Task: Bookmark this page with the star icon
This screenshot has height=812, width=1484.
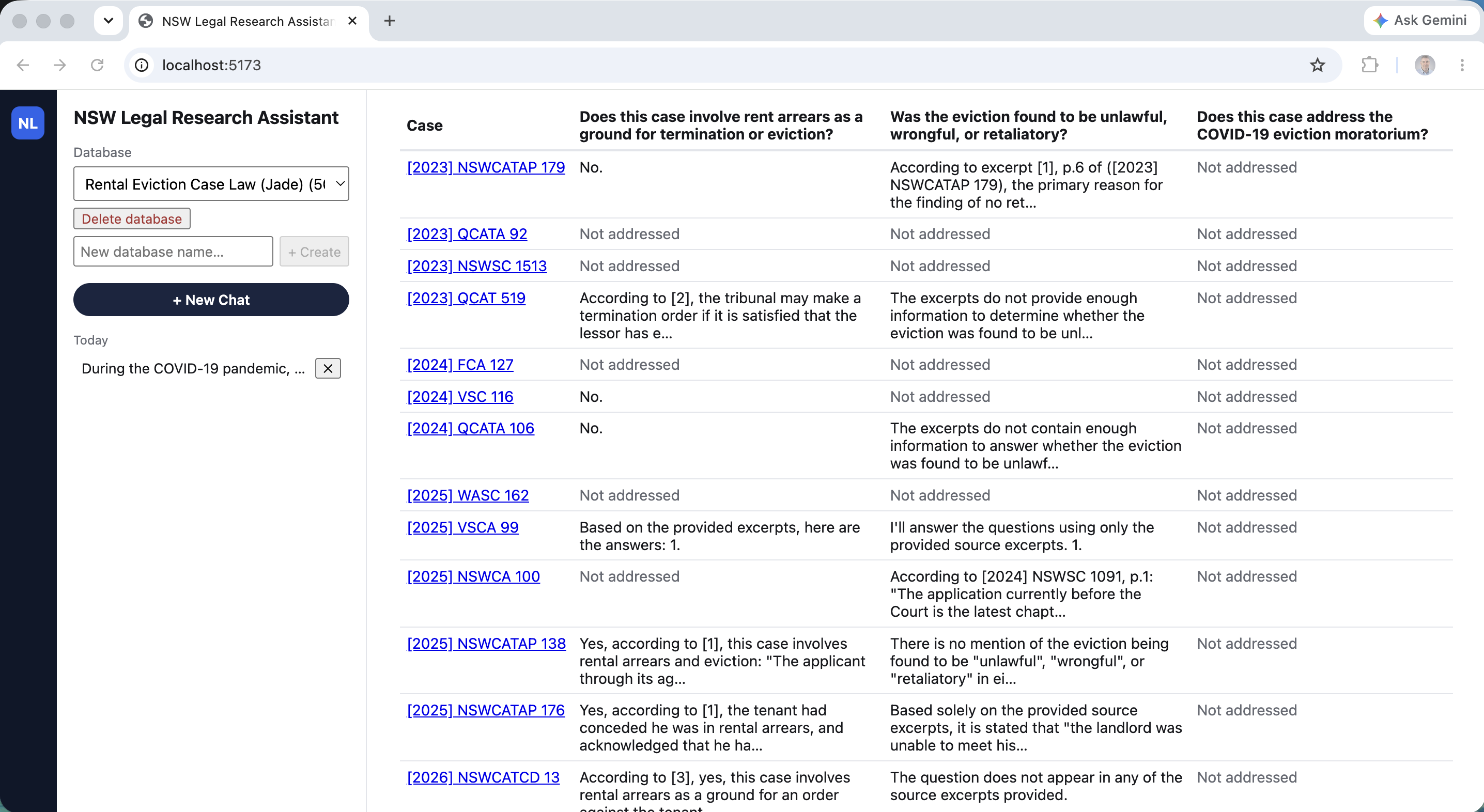Action: (x=1317, y=65)
